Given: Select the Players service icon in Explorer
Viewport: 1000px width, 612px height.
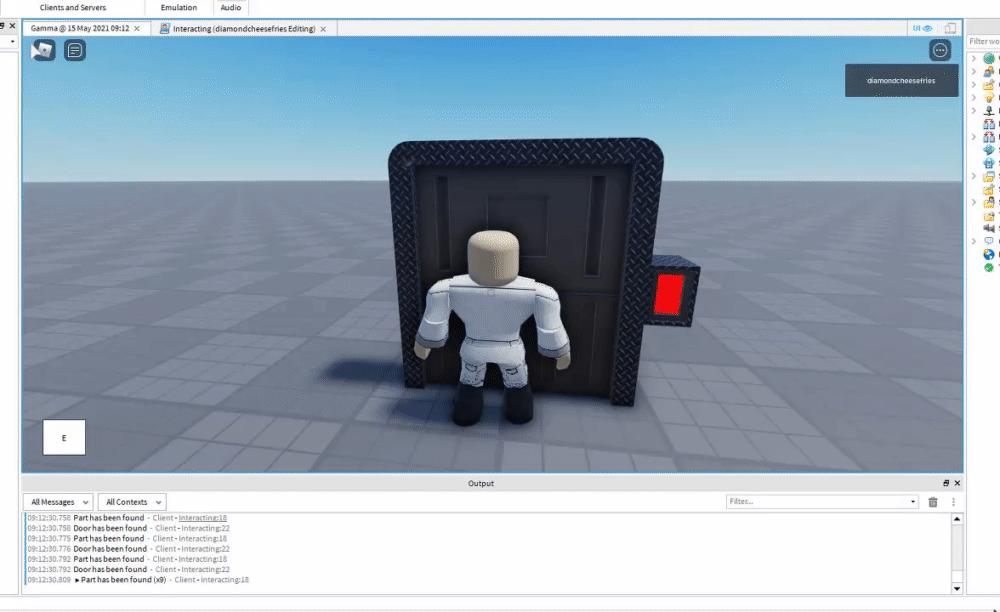Looking at the screenshot, I should click(x=989, y=71).
